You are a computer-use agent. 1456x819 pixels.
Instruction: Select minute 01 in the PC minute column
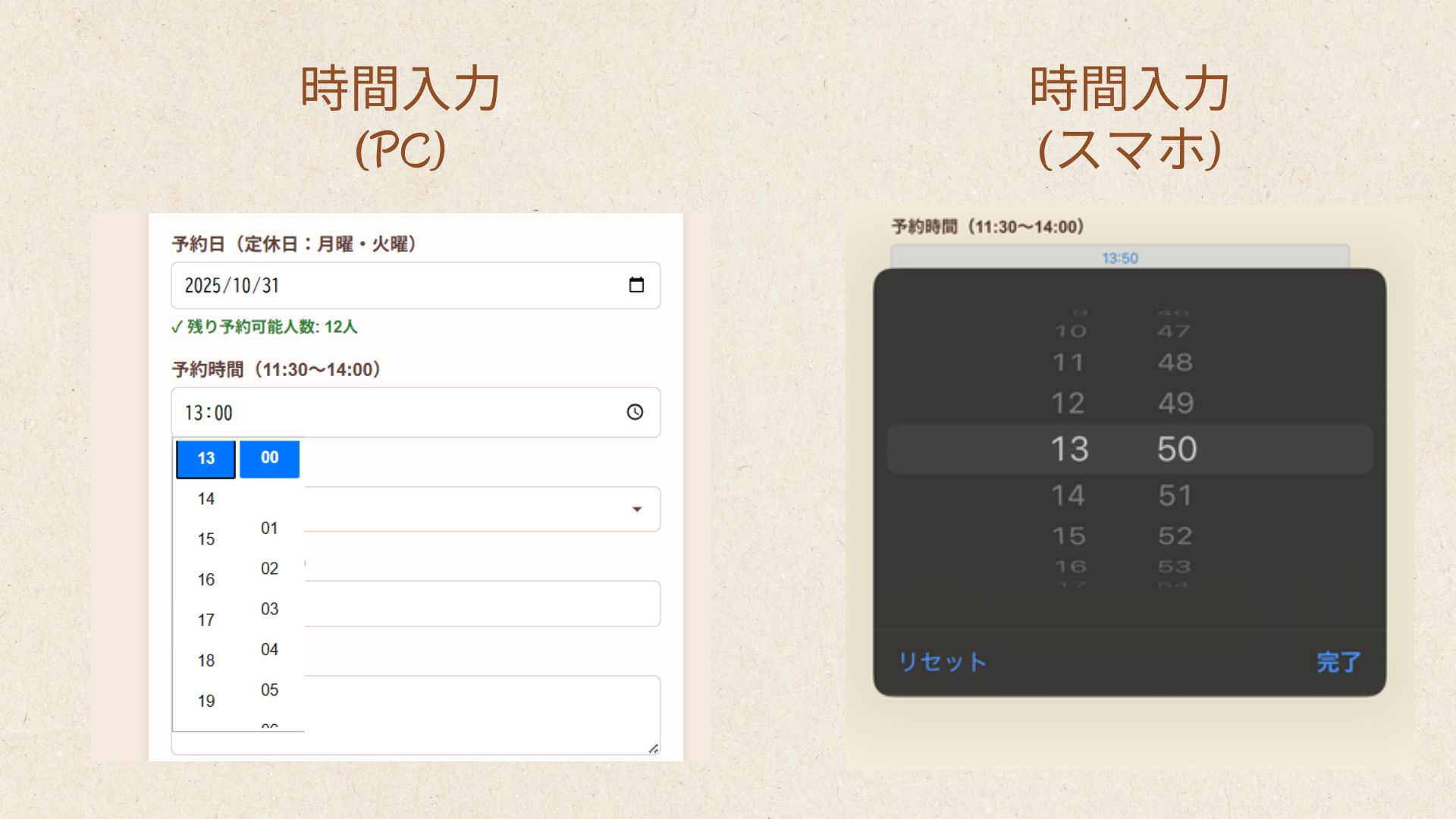pos(269,529)
